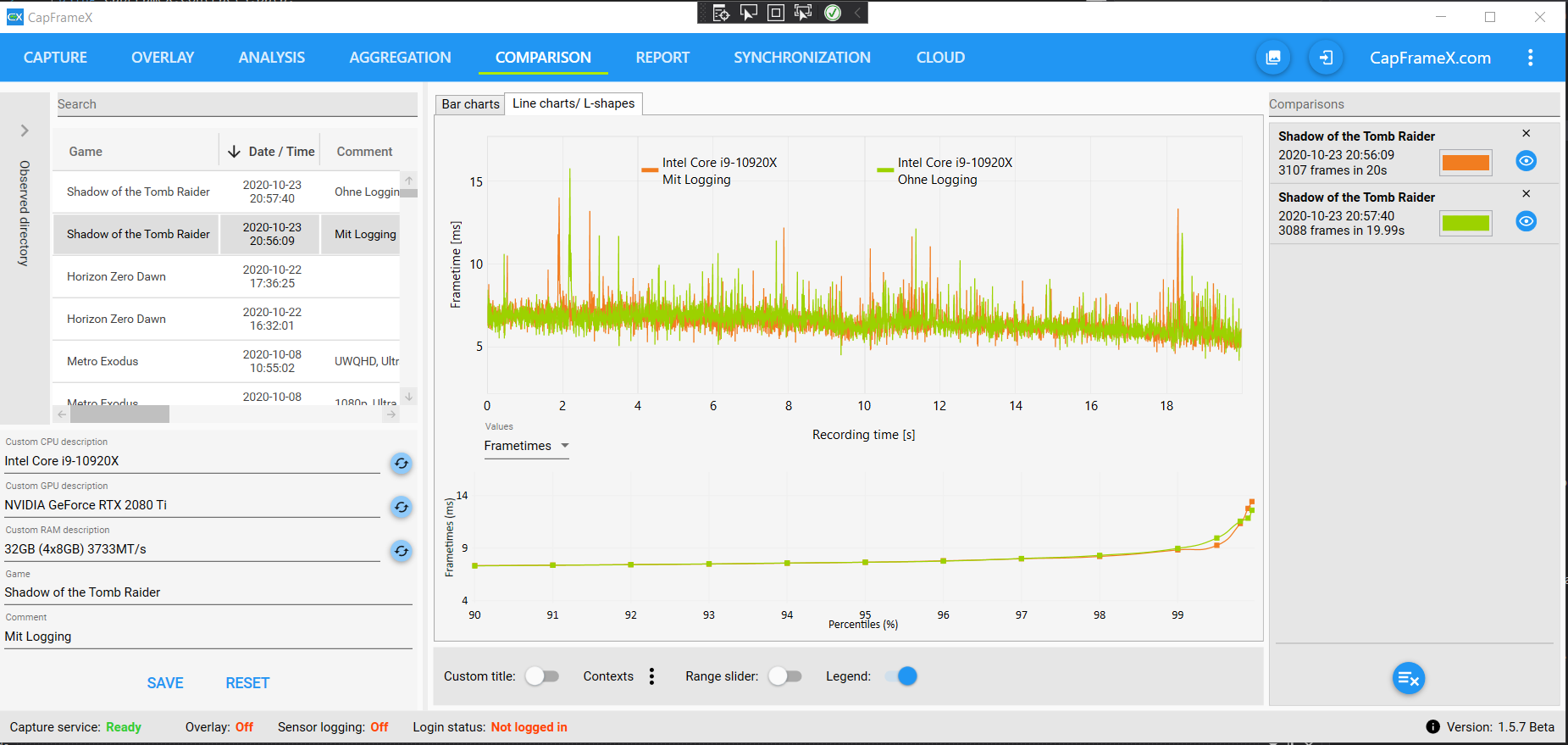Enable track focused element debug tool
Screen dimensions: 1568x745
(x=803, y=13)
